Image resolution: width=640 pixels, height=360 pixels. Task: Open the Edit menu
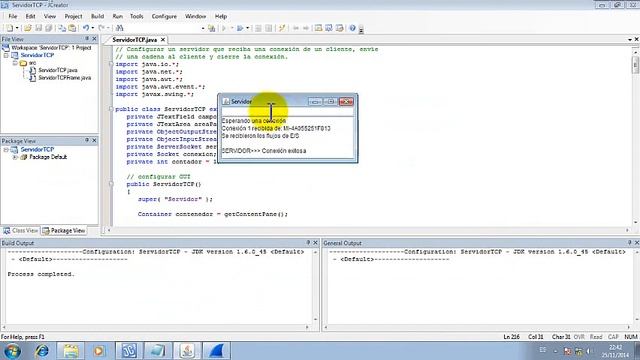(x=30, y=16)
